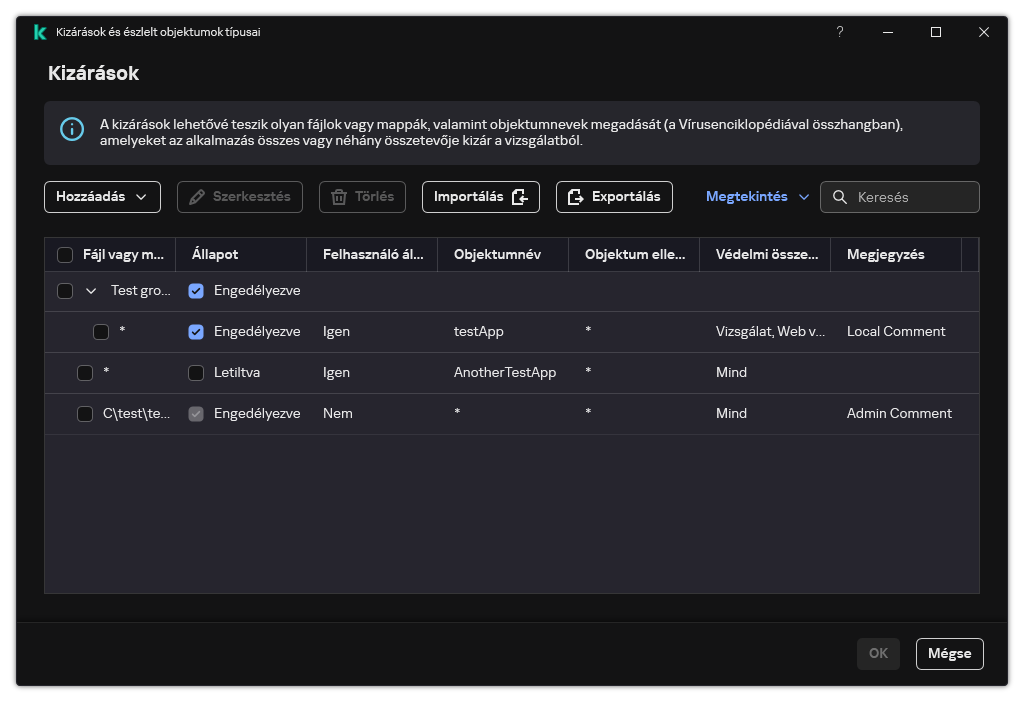1024x702 pixels.
Task: Click the magnifier icon in search box
Action: (840, 197)
